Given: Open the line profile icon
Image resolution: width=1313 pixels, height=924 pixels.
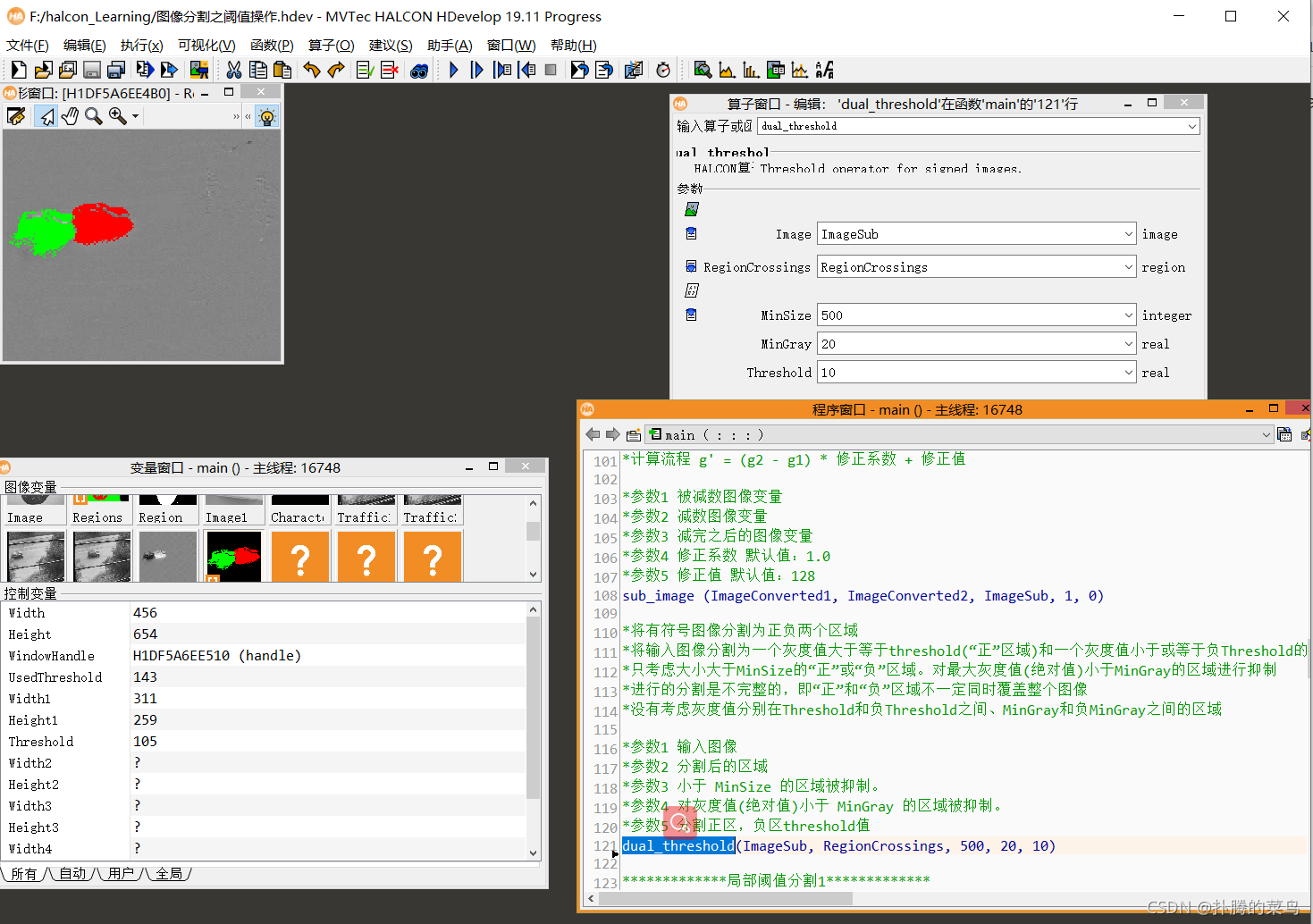Looking at the screenshot, I should (x=800, y=70).
